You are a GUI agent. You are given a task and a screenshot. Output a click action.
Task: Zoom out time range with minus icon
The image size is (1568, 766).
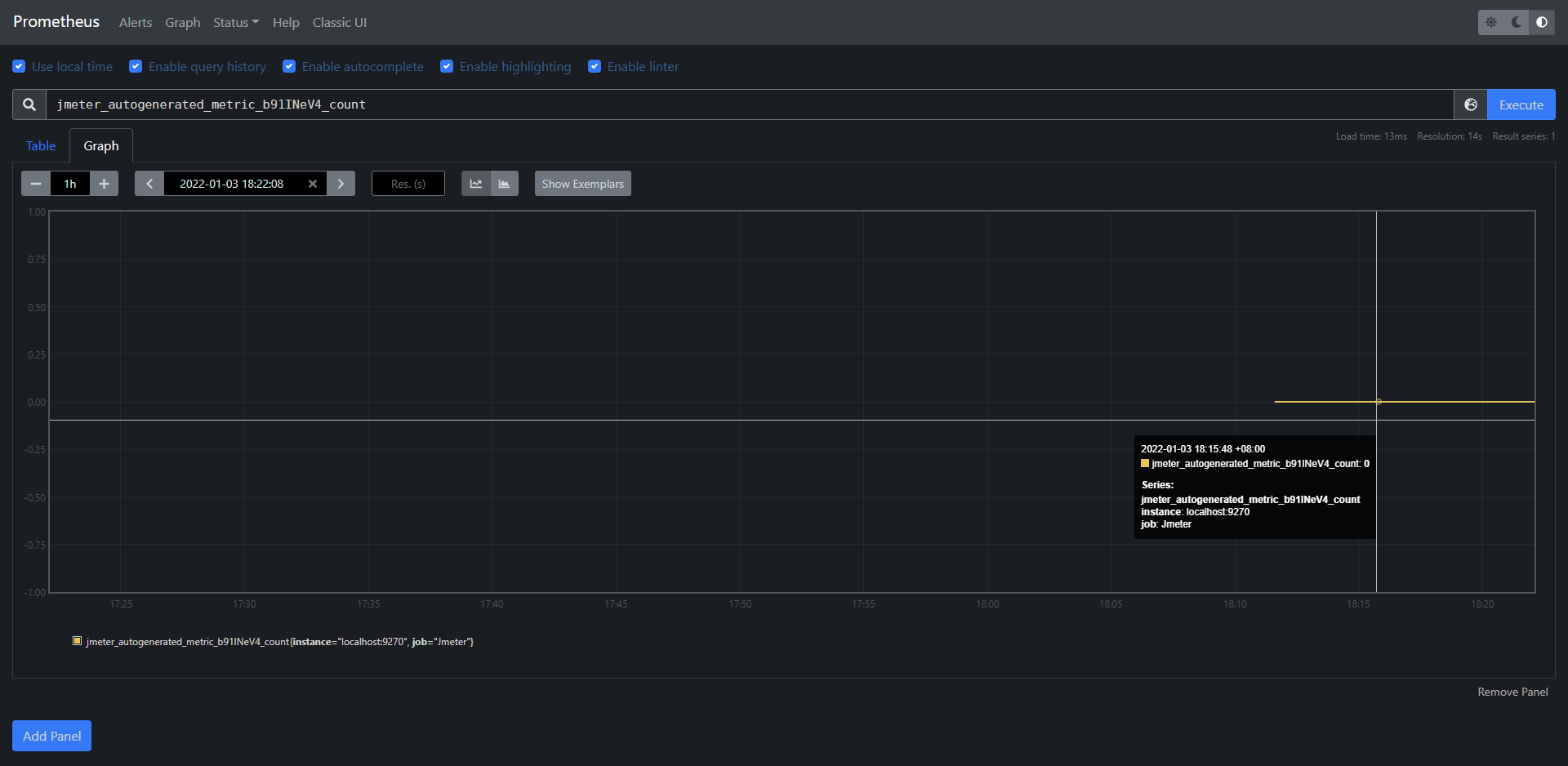click(35, 183)
